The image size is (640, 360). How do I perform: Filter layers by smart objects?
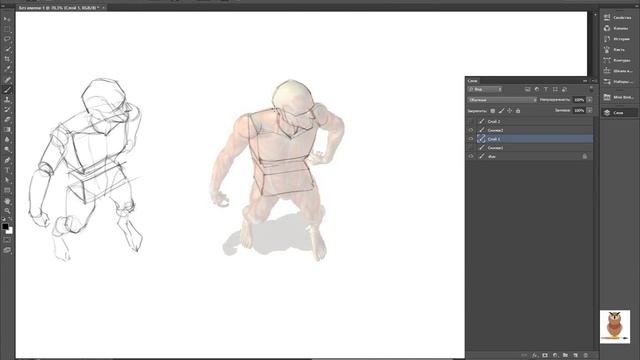(564, 89)
